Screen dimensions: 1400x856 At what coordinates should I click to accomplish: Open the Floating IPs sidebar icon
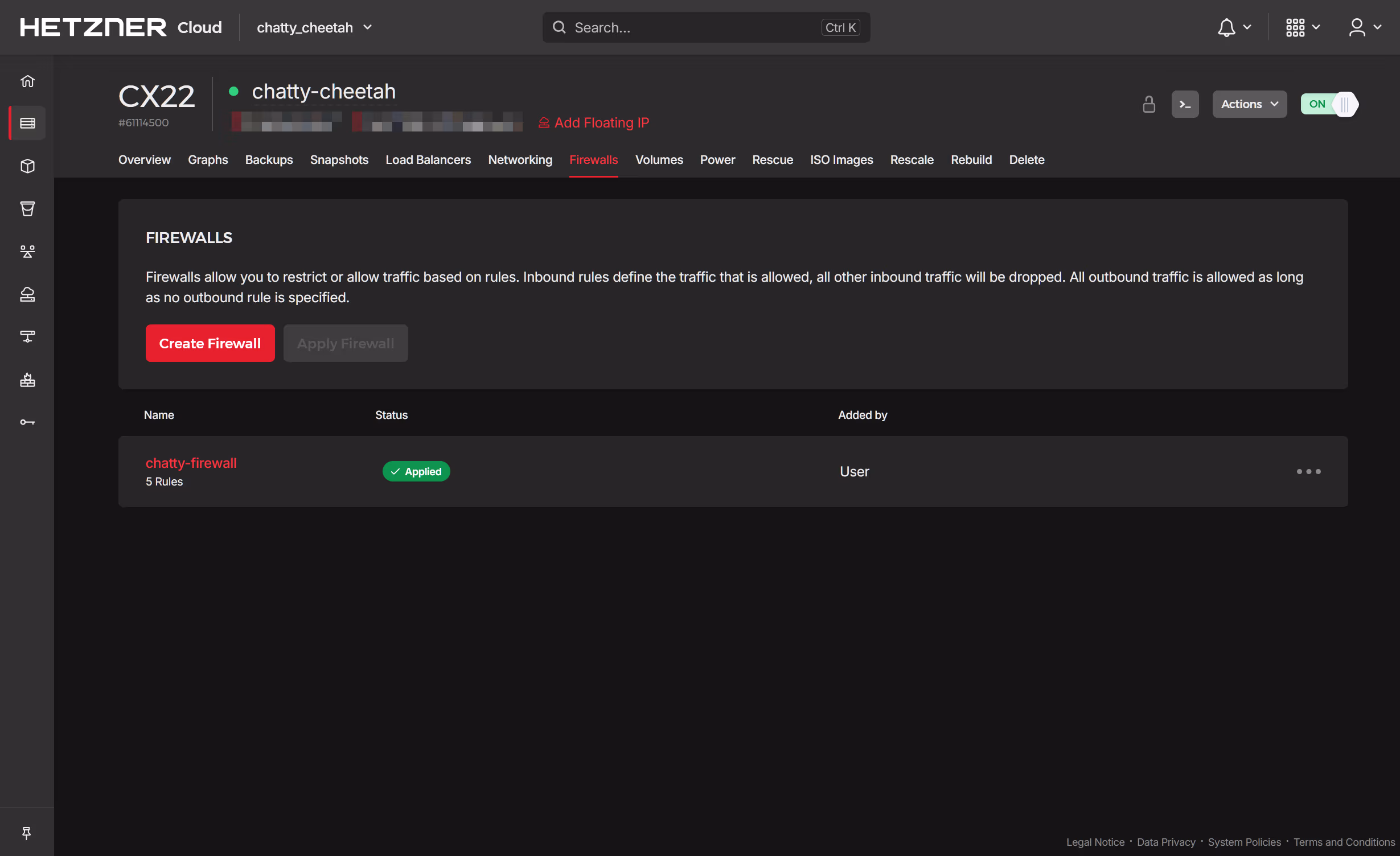27,294
